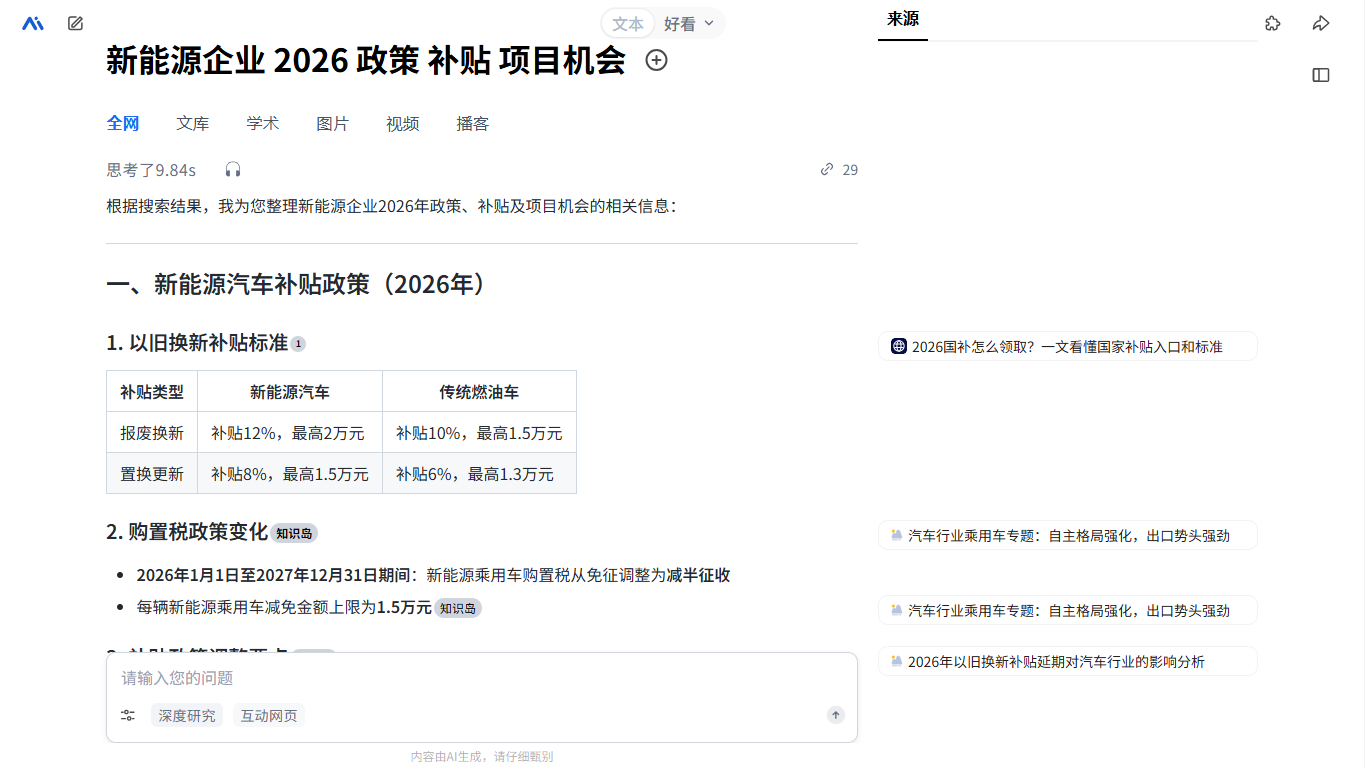Click the puzzle-piece extension icon
The height and width of the screenshot is (768, 1365).
pyautogui.click(x=1272, y=23)
